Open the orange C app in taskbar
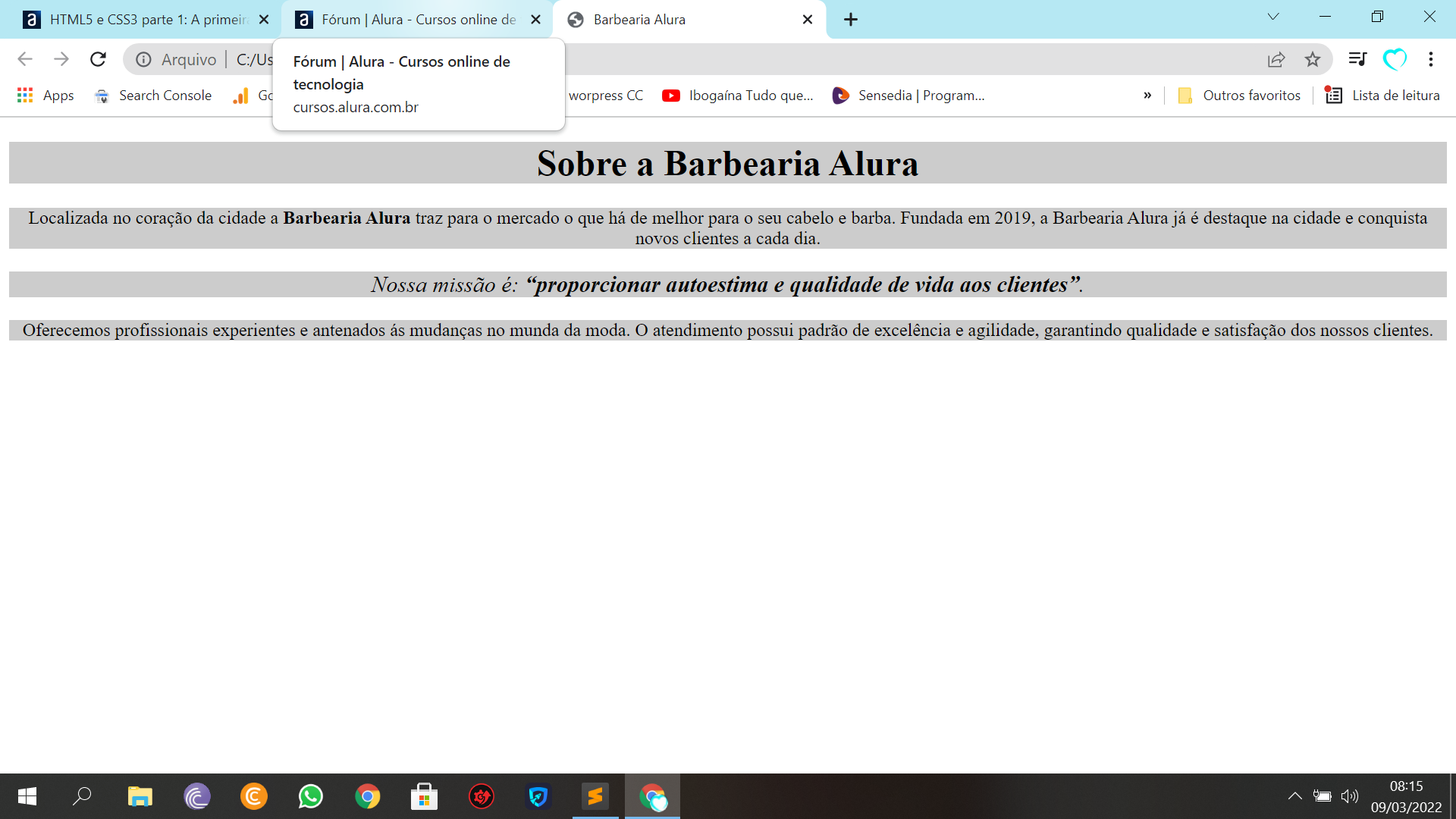This screenshot has width=1456, height=819. click(x=254, y=796)
